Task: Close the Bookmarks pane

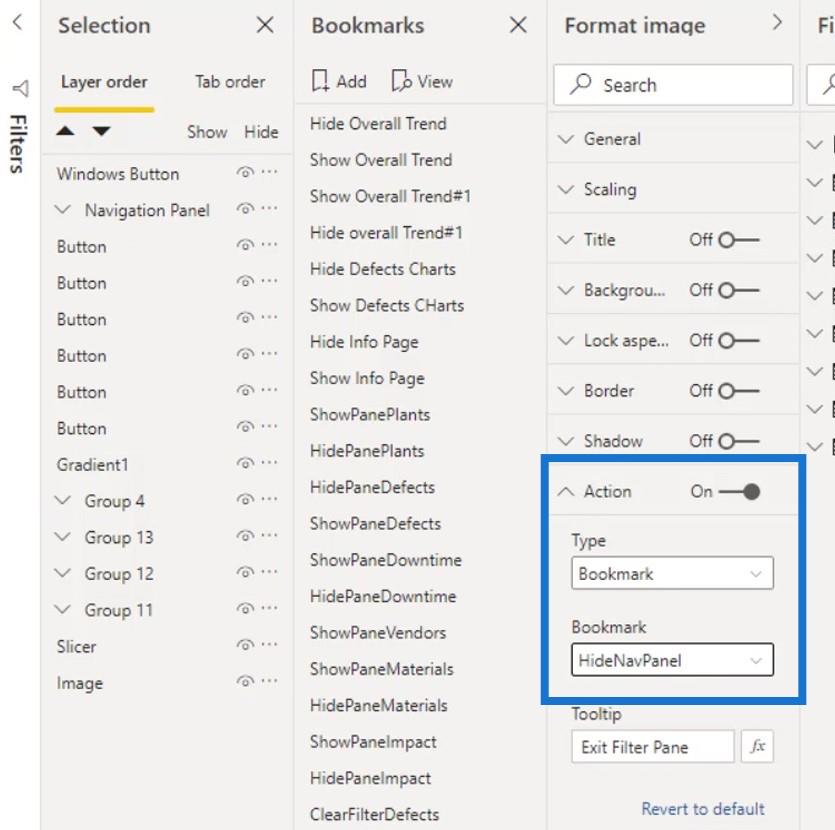Action: point(518,25)
